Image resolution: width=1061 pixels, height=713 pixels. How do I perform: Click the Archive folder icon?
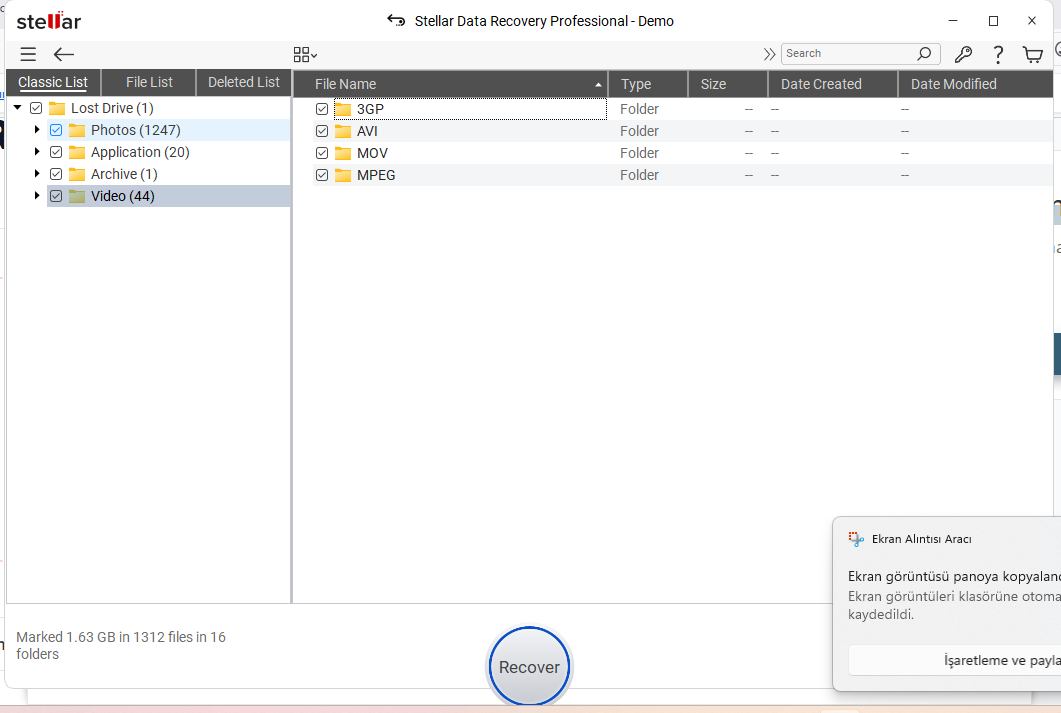(77, 174)
